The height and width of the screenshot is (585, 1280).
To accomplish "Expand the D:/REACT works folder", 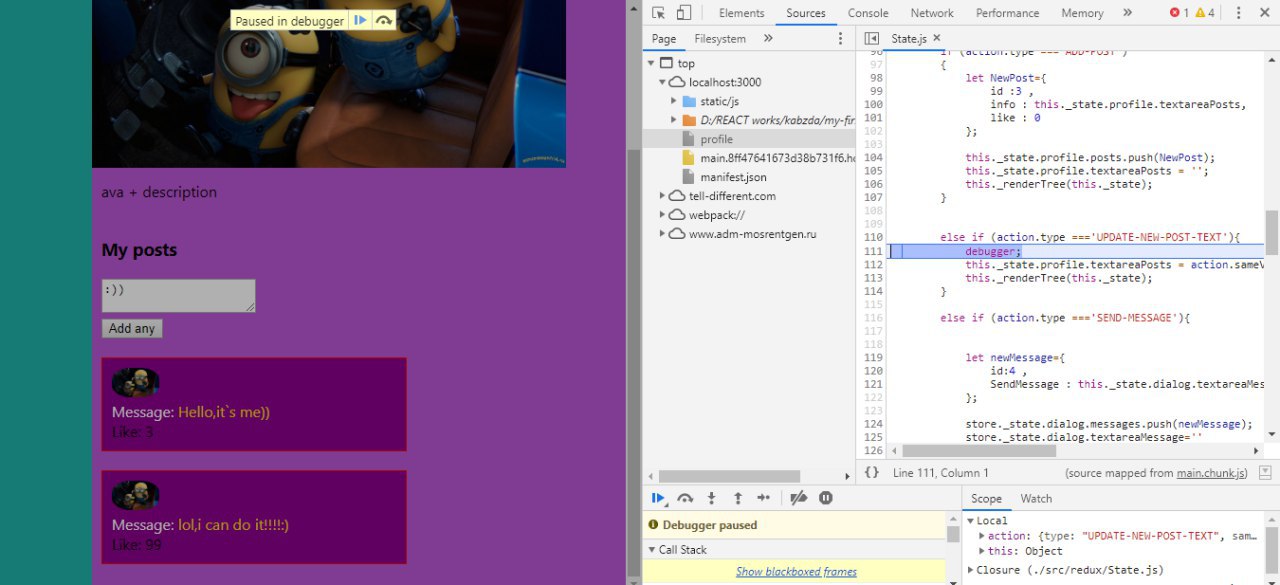I will click(x=674, y=120).
